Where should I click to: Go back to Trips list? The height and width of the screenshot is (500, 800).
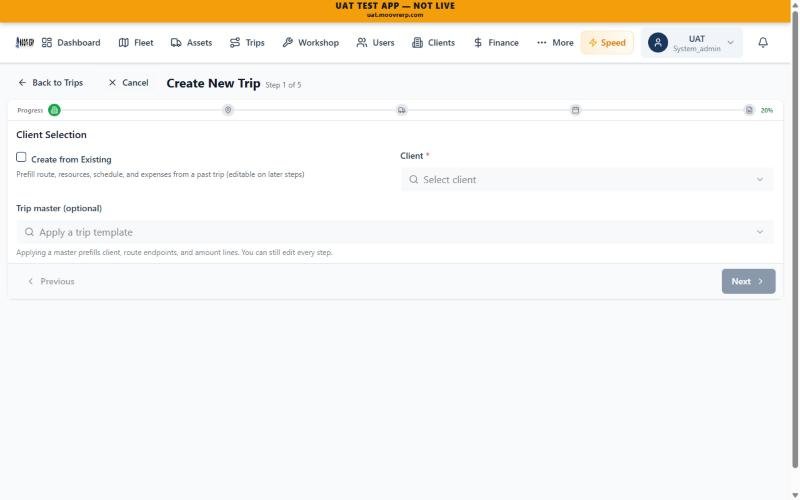coord(51,83)
